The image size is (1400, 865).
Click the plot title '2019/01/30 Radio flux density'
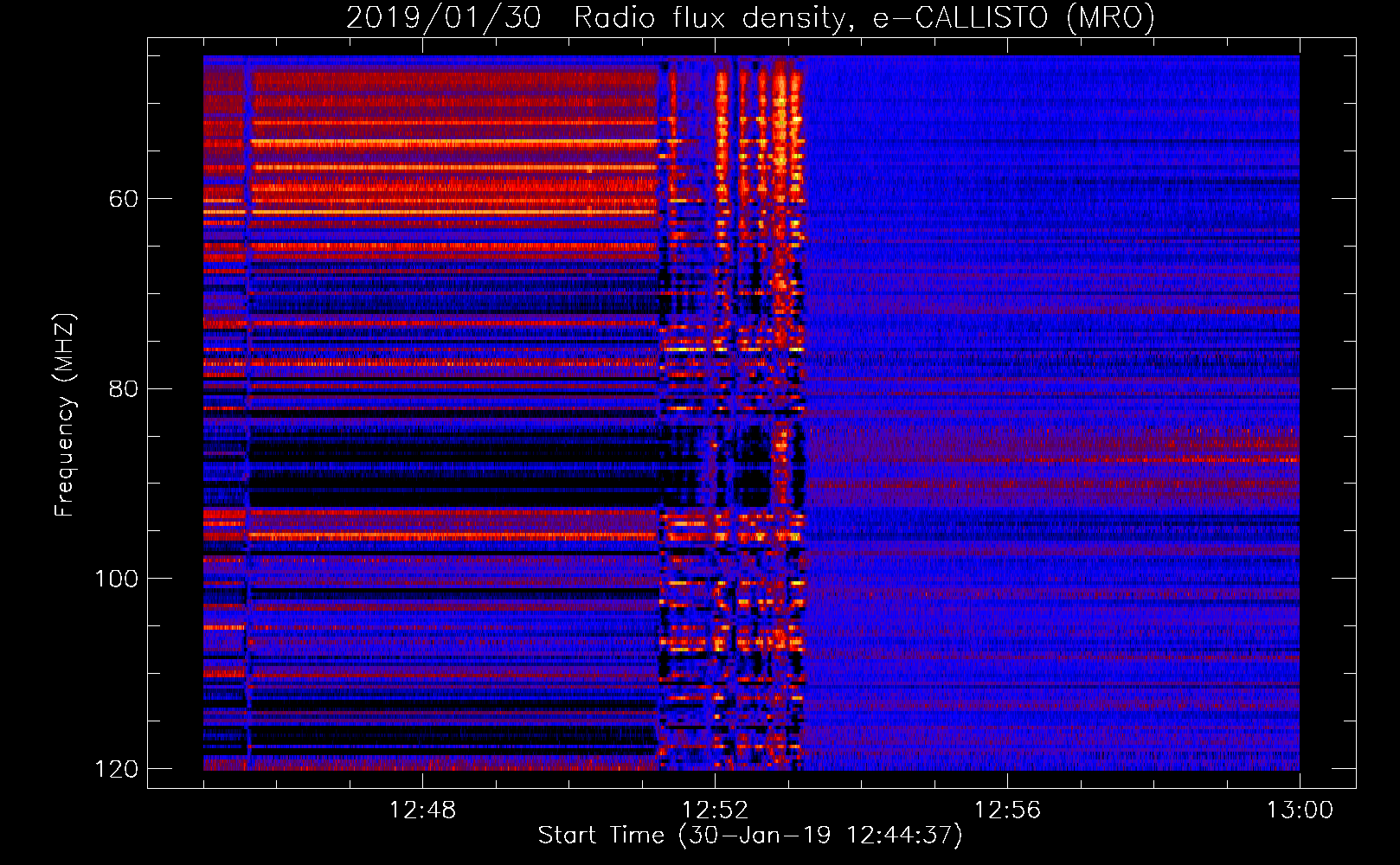pyautogui.click(x=751, y=17)
